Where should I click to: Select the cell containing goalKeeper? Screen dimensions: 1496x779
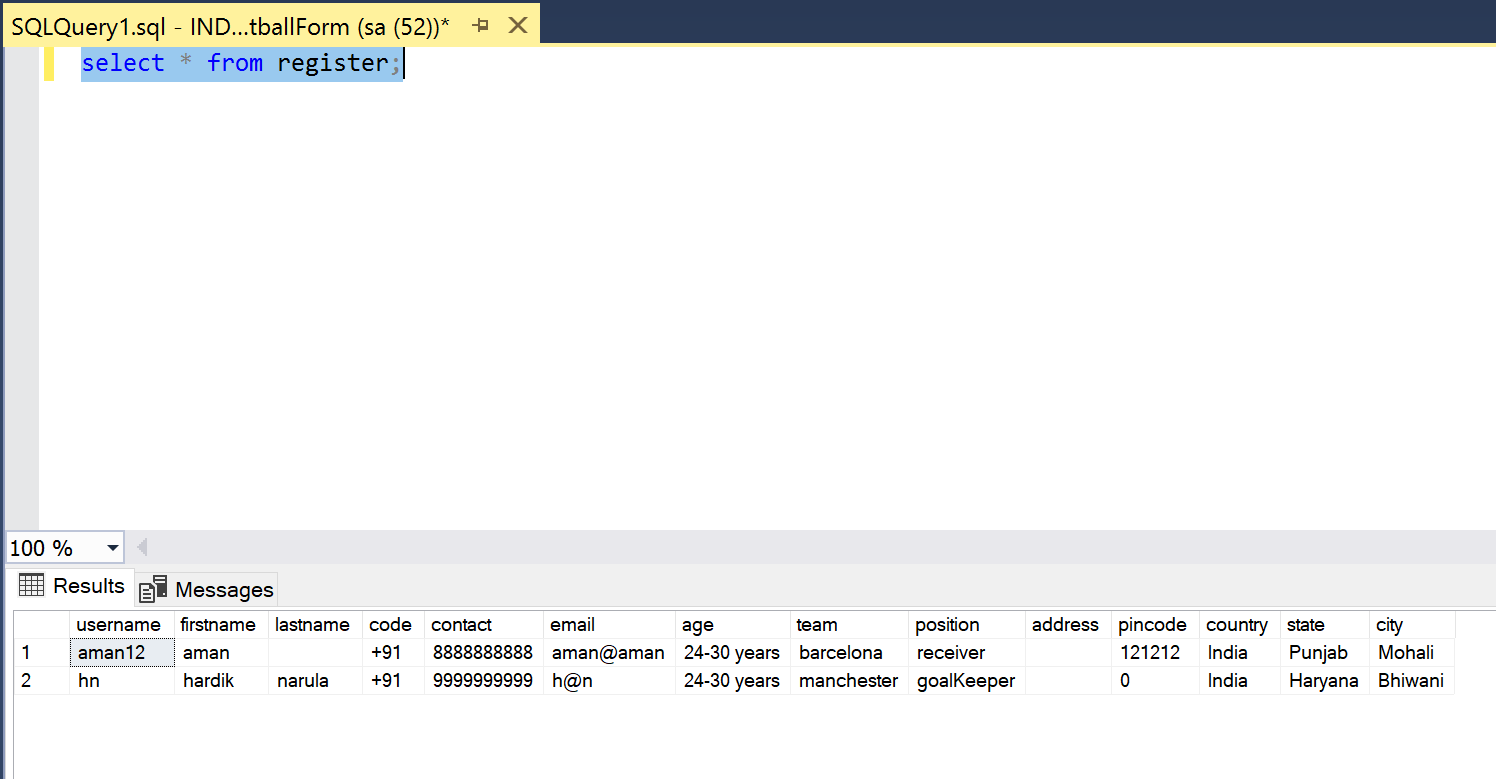pos(965,680)
